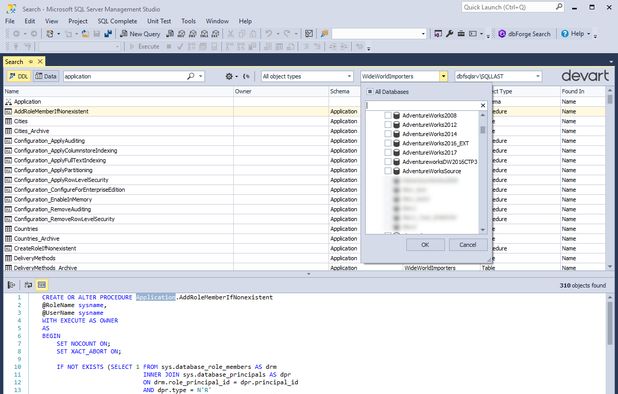Open the empty combo box left of the Activity window icon

pyautogui.click(x=379, y=34)
